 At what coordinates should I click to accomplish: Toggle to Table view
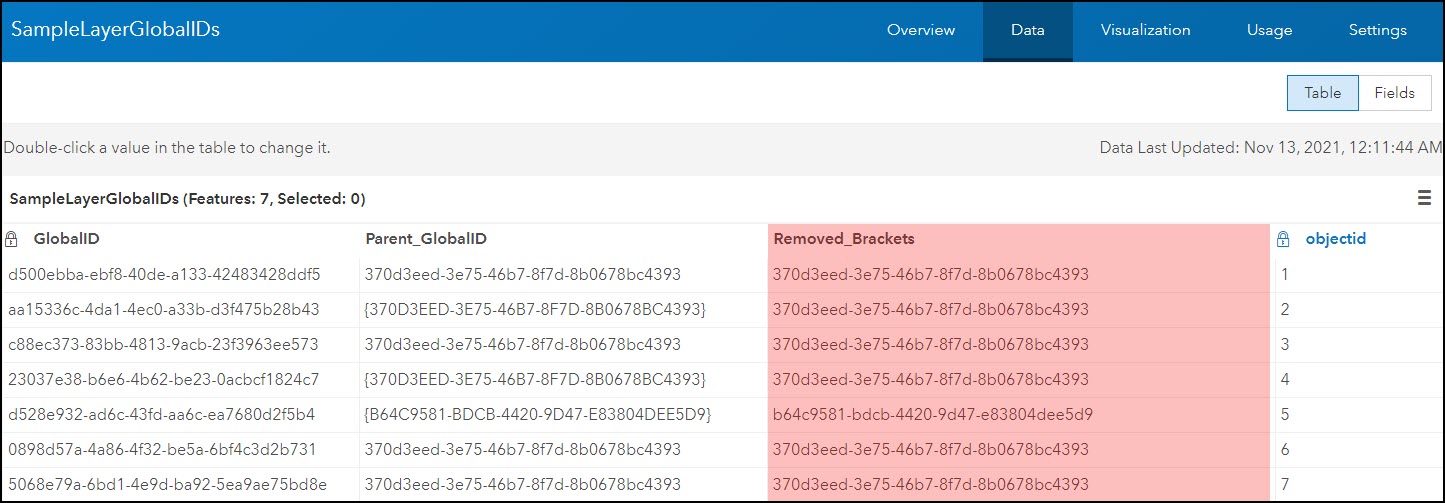[1322, 93]
